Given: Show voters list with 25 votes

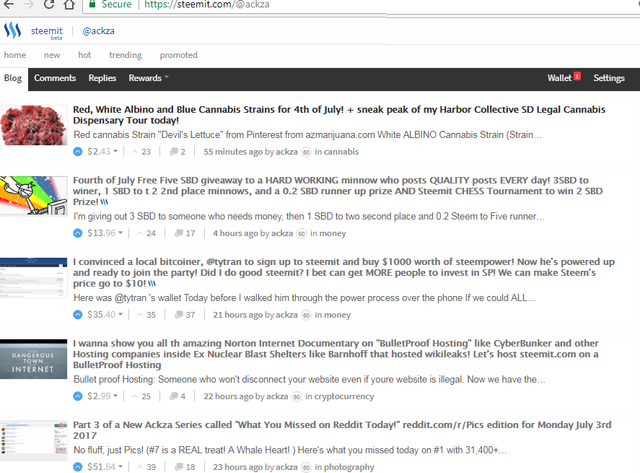Looking at the screenshot, I should point(141,396).
